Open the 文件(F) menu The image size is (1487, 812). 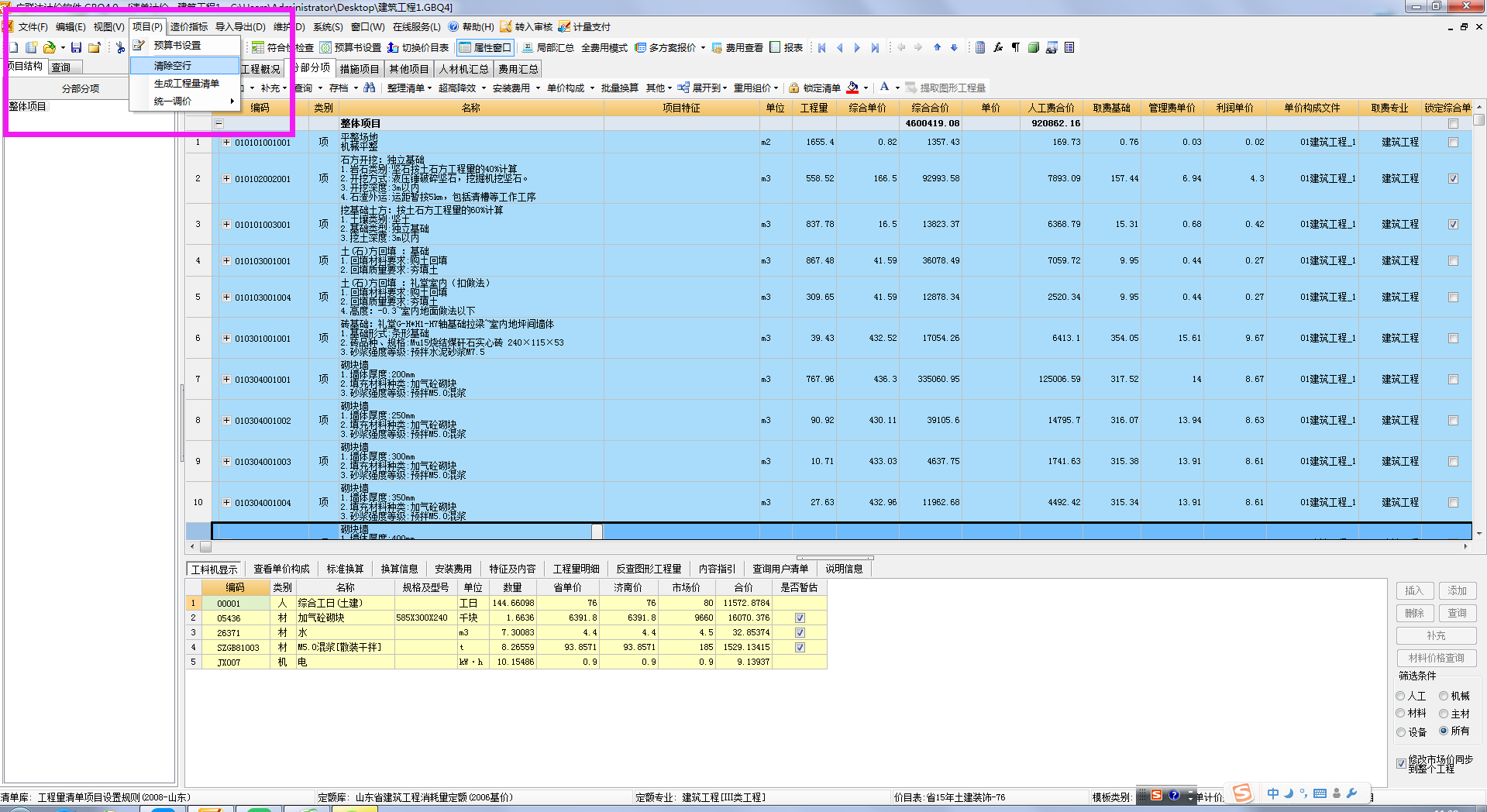click(32, 26)
